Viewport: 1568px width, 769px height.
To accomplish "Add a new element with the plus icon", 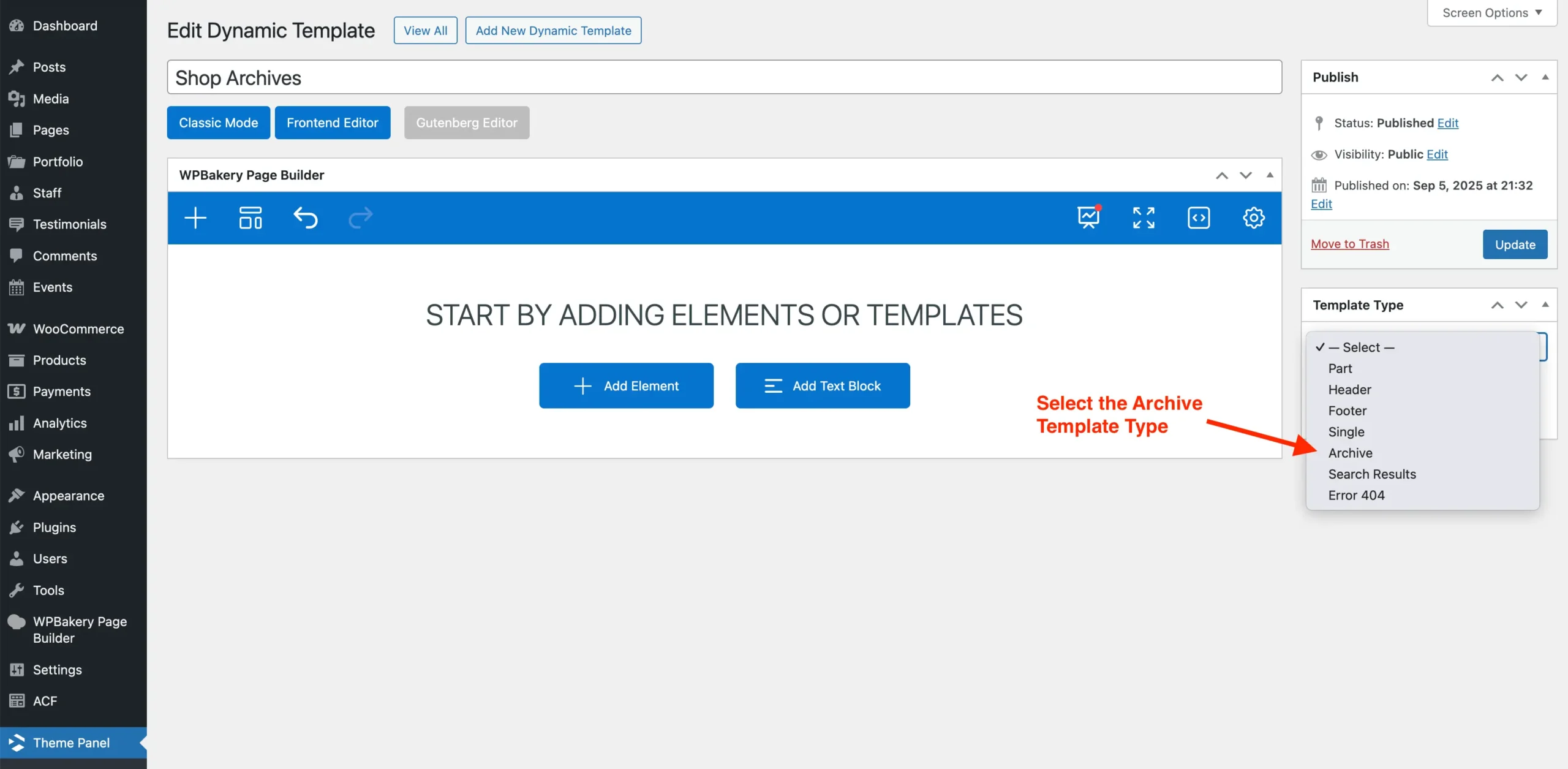I will click(195, 218).
